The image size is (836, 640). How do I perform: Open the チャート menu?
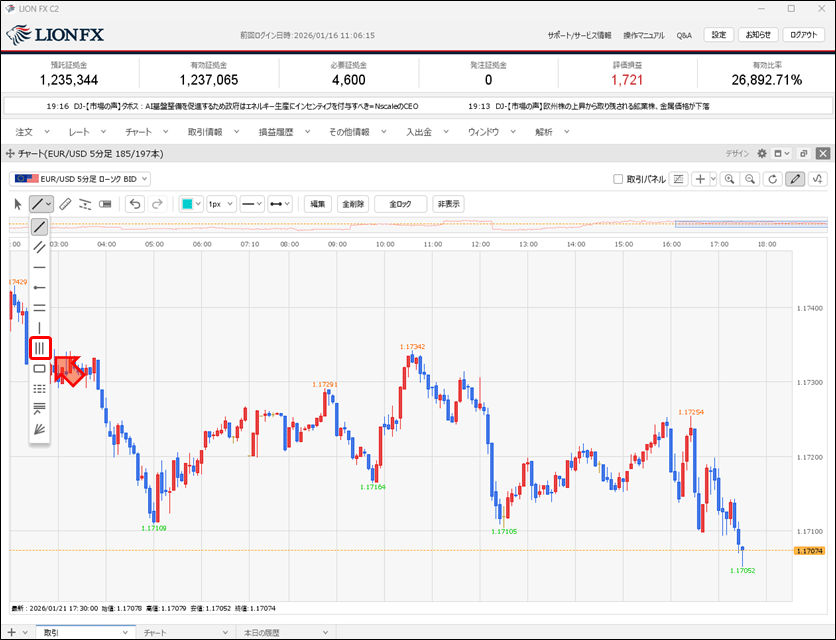click(x=144, y=131)
